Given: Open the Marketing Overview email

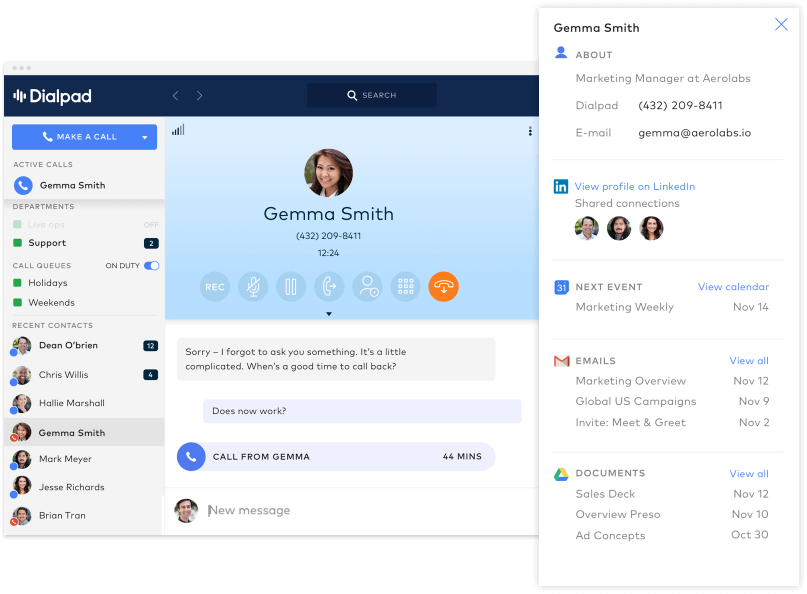Looking at the screenshot, I should coord(672,381).
